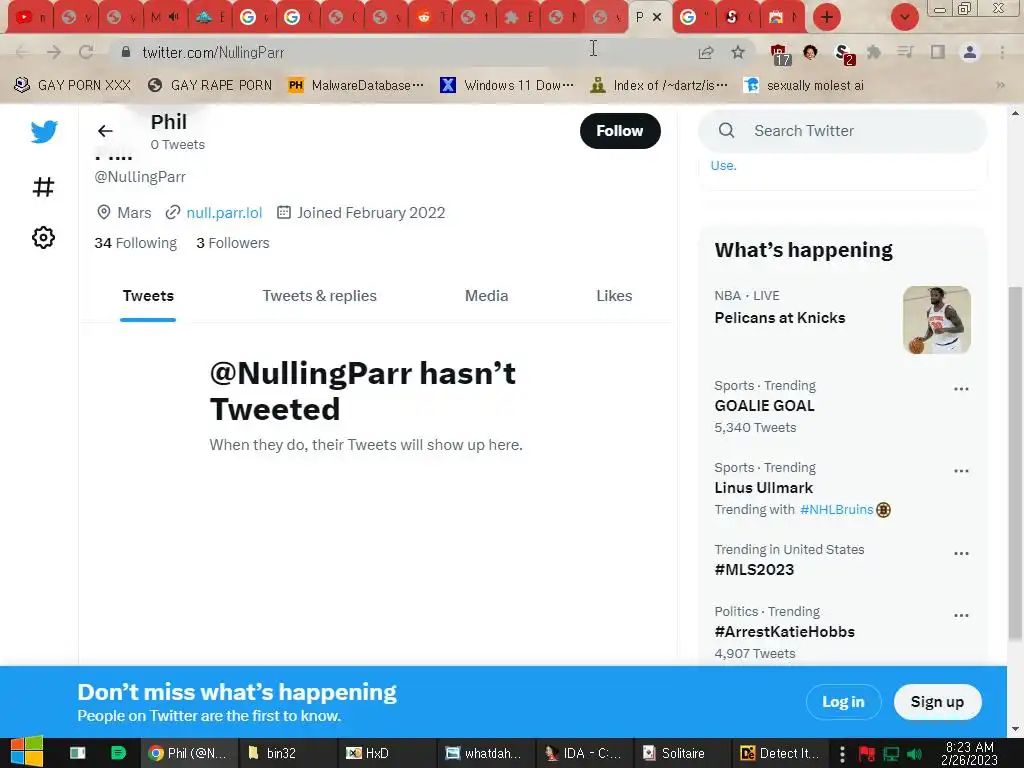
Task: Close the current Twitter browser tab
Action: tap(657, 17)
